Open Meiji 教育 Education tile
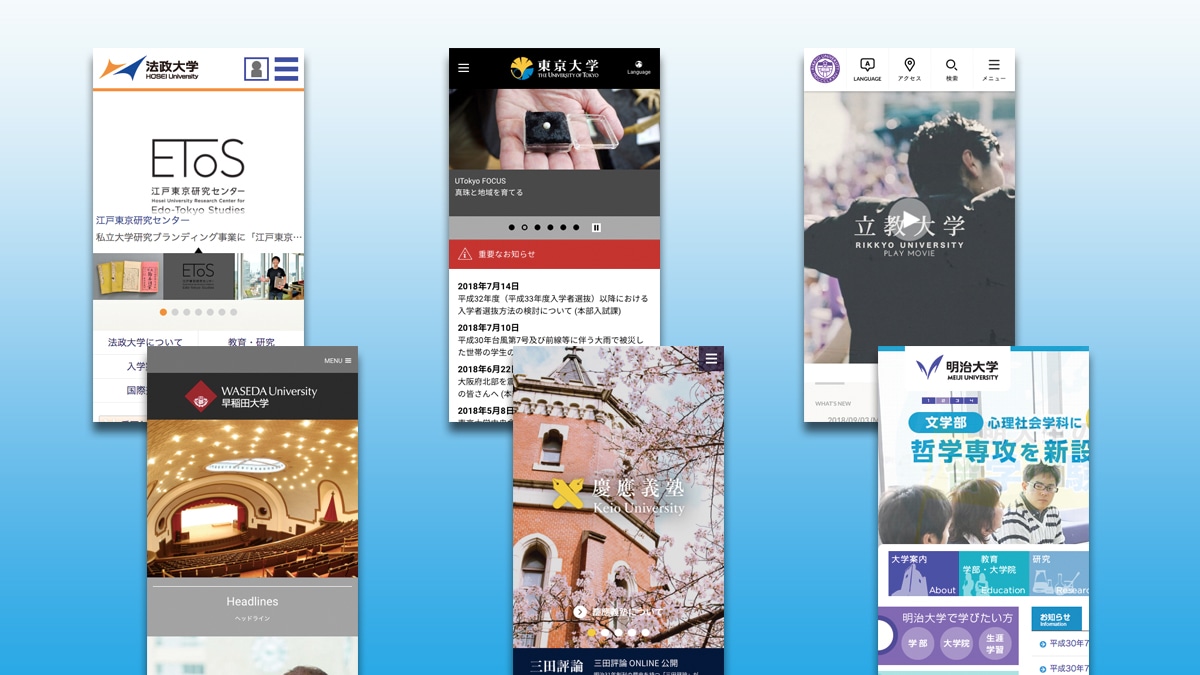1200x675 pixels. (994, 573)
